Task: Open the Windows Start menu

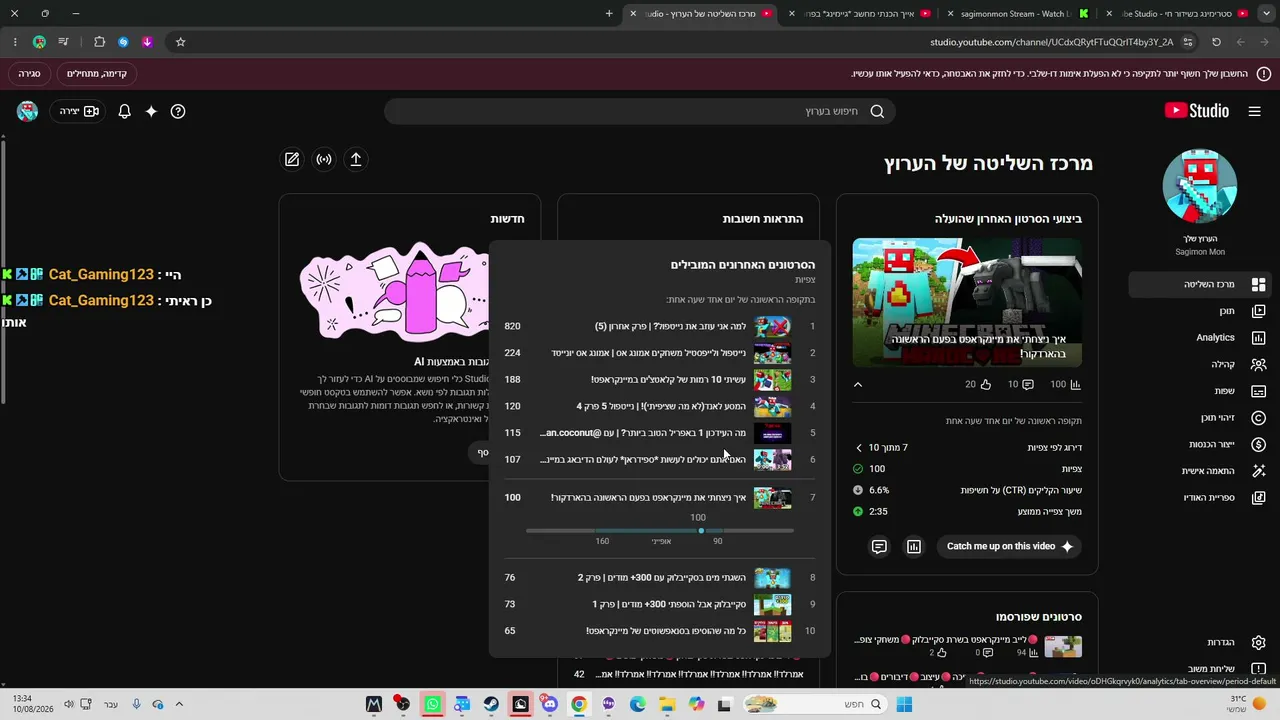Action: pyautogui.click(x=904, y=704)
